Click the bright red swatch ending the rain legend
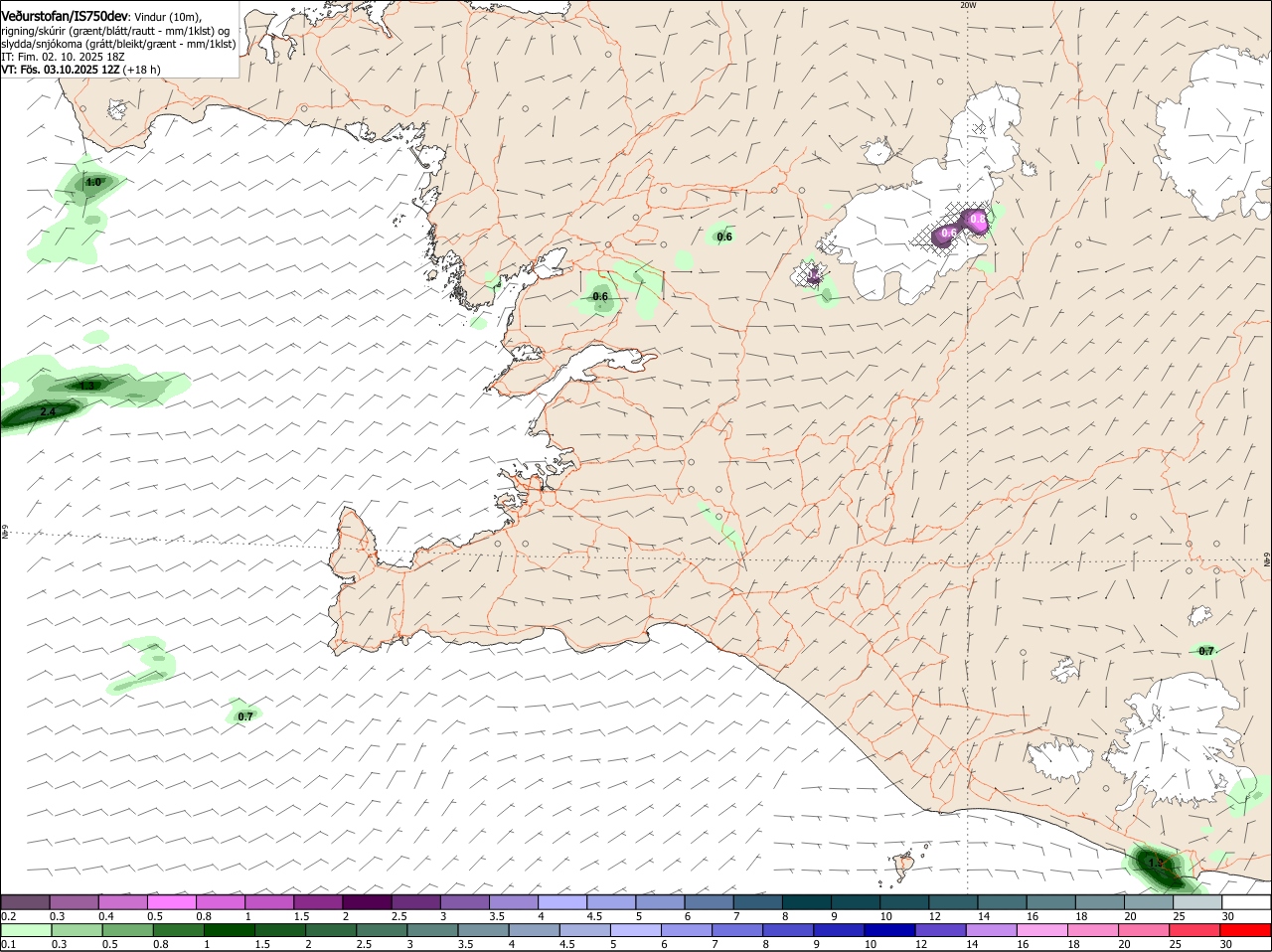 [1246, 930]
